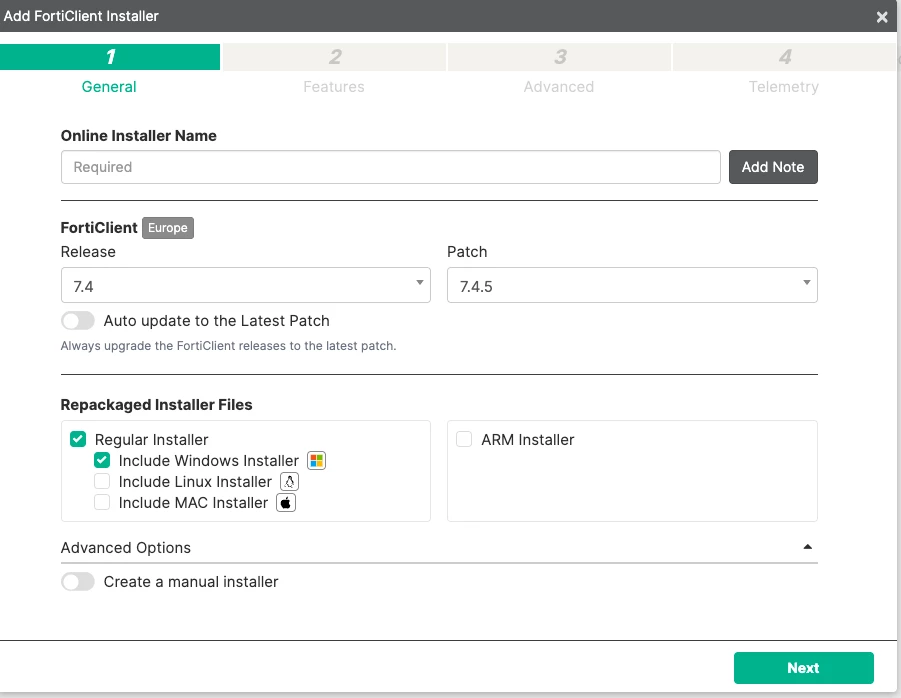Toggle Auto update to the Latest Patch
Screen dimensions: 901x698
78,321
